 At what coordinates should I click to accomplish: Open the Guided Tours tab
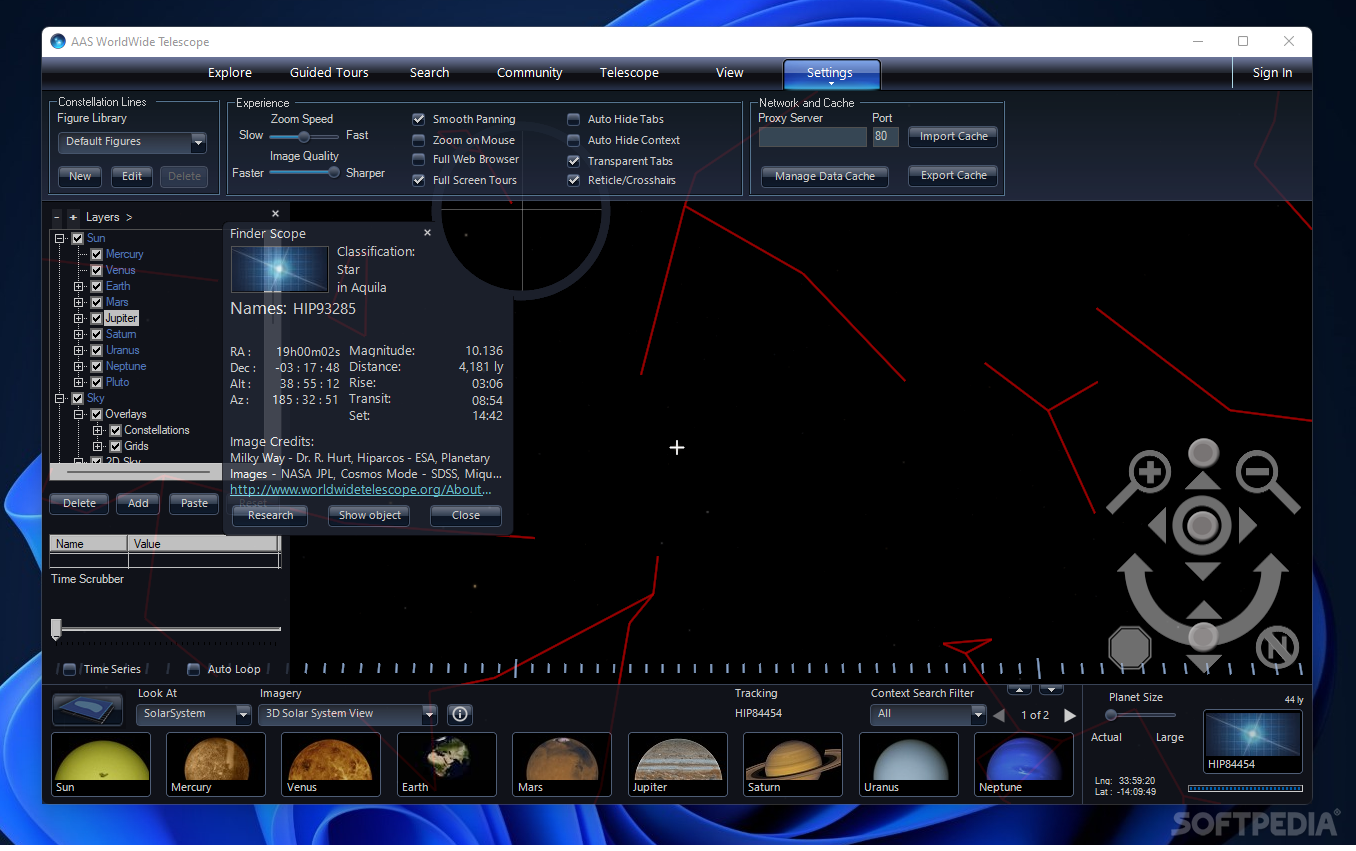tap(329, 73)
